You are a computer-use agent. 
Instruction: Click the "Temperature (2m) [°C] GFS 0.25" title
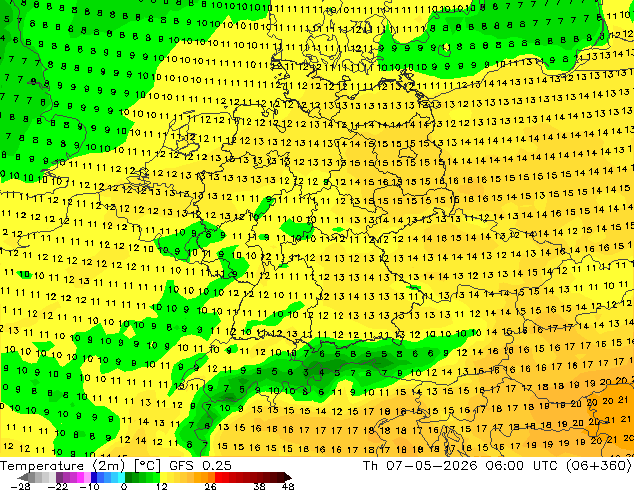[x=116, y=465]
